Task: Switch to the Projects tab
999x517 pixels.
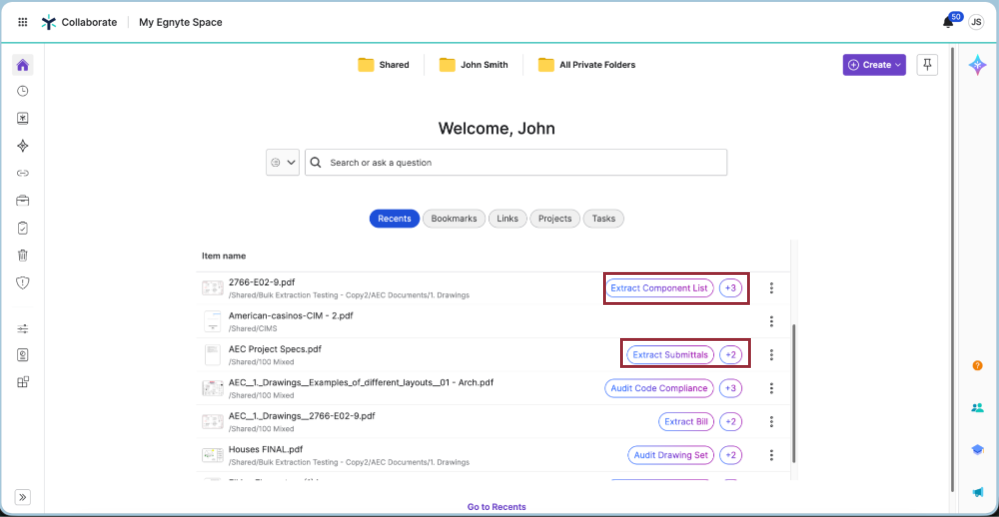Action: pyautogui.click(x=555, y=219)
